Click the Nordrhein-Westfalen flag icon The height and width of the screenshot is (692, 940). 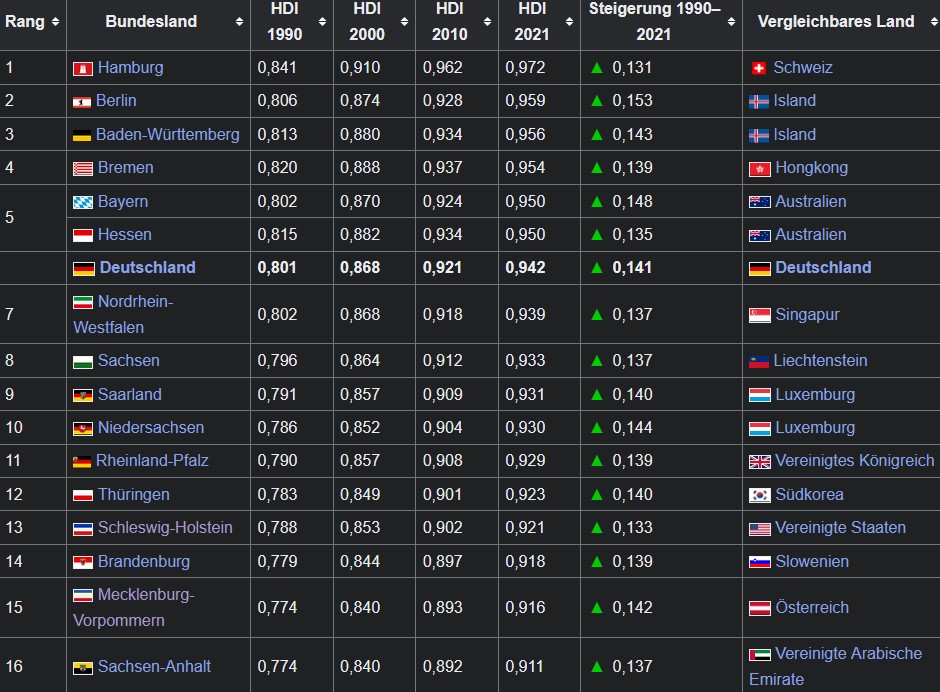click(83, 302)
